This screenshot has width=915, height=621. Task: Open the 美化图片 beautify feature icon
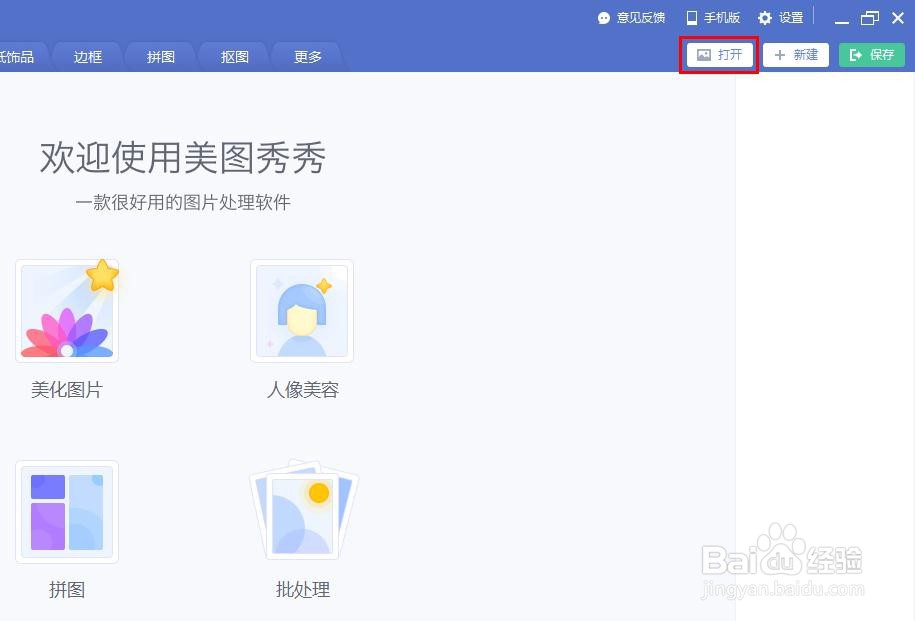[67, 310]
